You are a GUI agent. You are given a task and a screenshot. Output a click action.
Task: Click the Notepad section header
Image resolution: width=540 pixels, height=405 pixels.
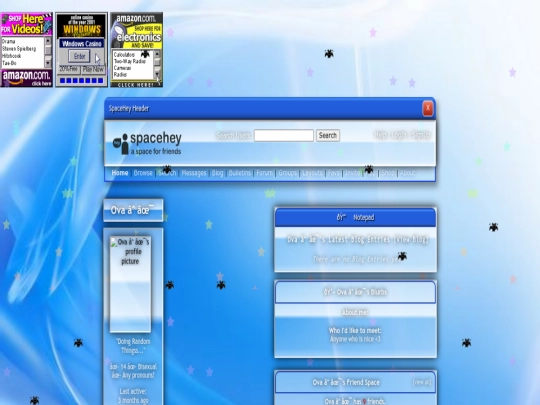(355, 217)
